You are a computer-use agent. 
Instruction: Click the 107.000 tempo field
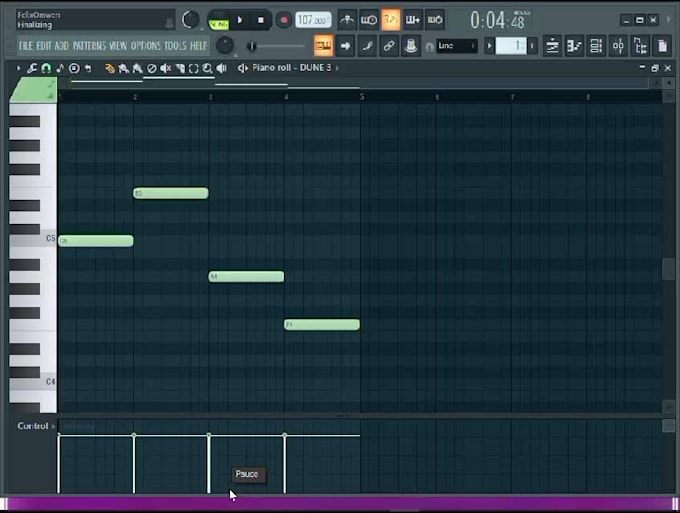[x=313, y=20]
